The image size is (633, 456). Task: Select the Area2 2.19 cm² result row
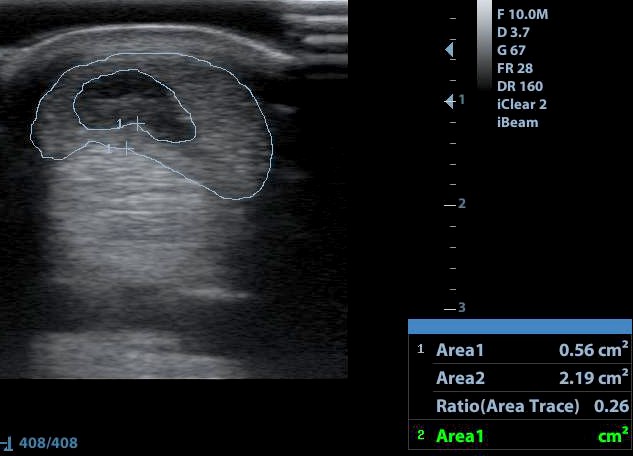click(x=520, y=379)
